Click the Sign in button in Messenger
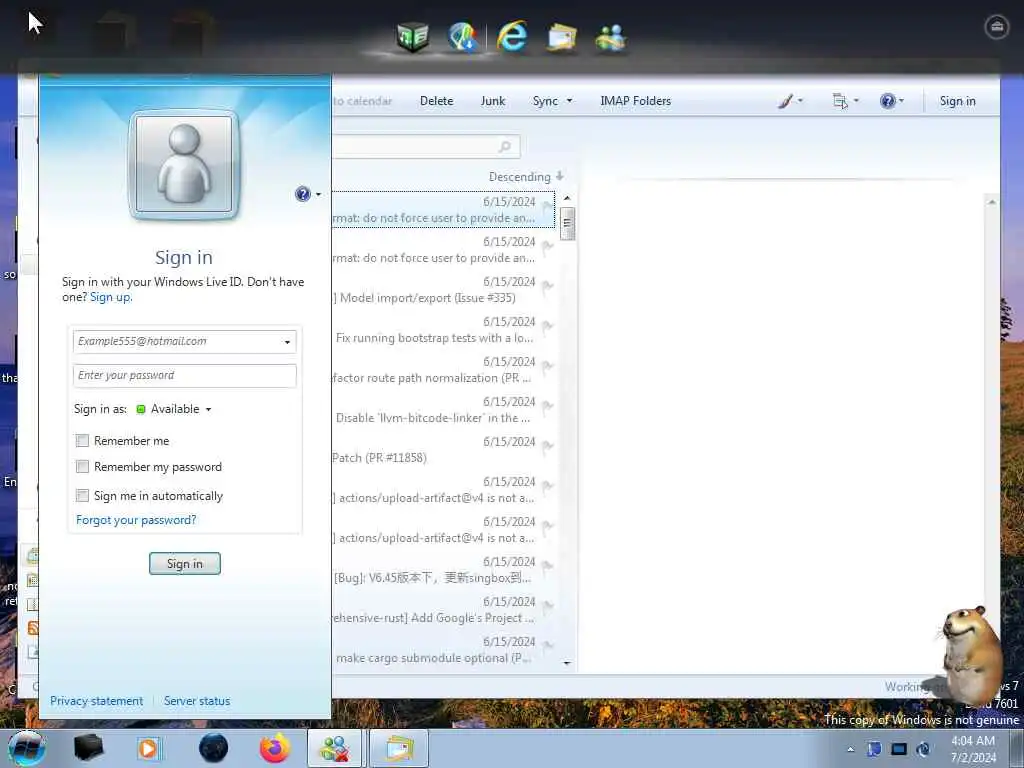Viewport: 1024px width, 768px height. tap(185, 564)
